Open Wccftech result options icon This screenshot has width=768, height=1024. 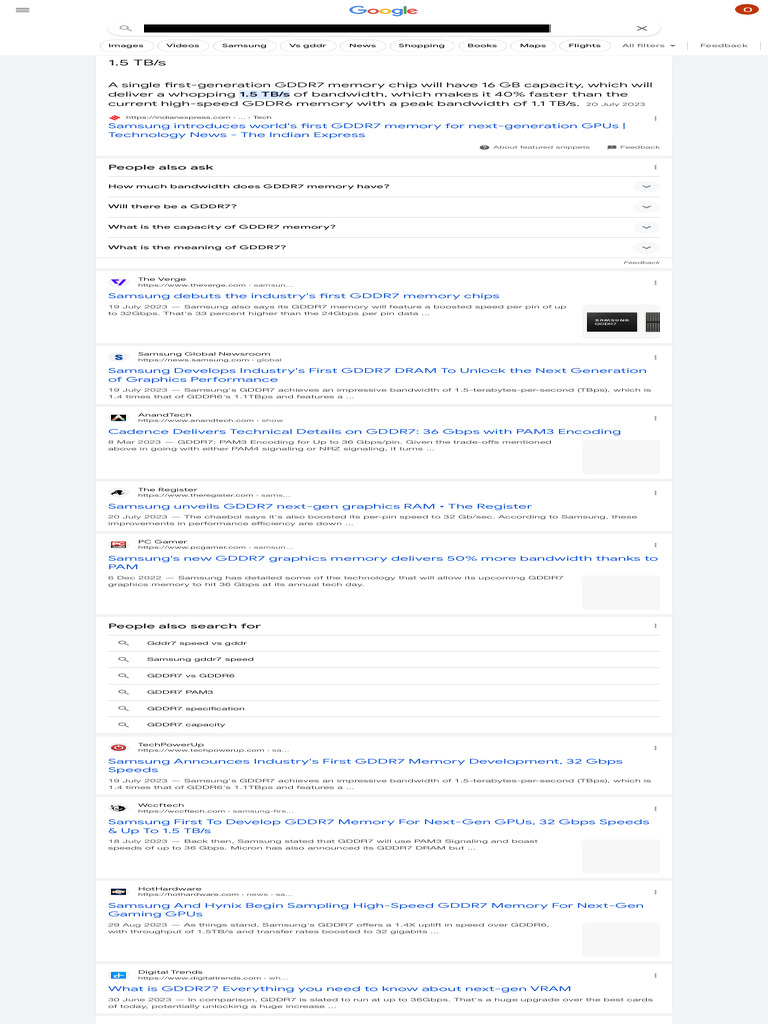point(655,808)
